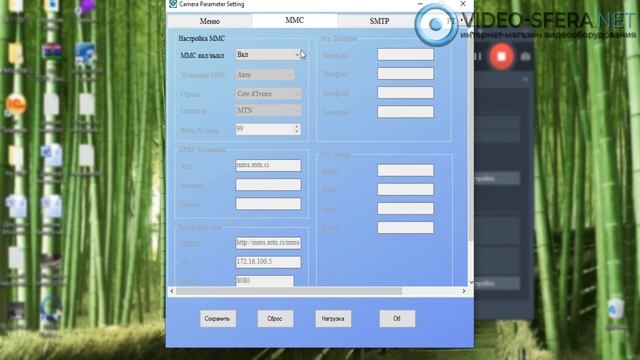Click the Телефон2 input field
Screen dimensions: 640x360
(x=405, y=74)
